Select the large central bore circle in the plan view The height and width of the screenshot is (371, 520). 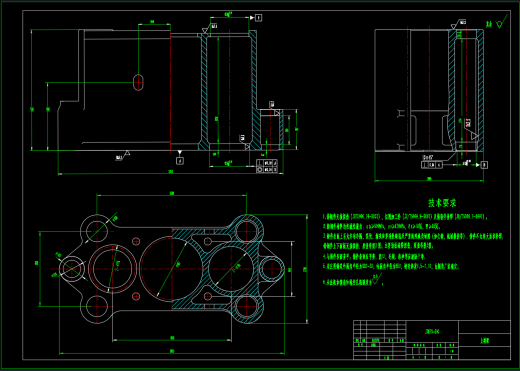(x=171, y=268)
